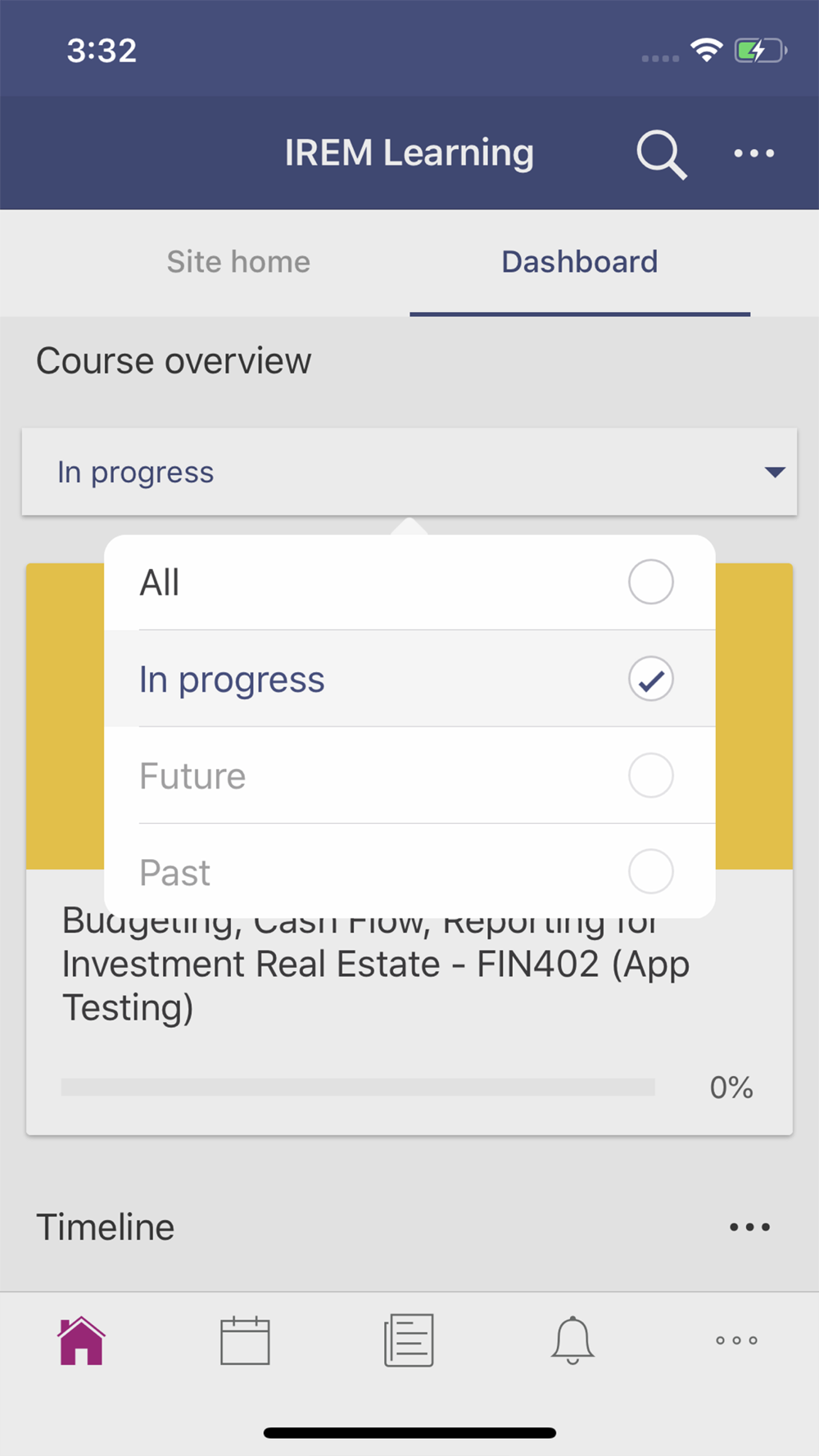Select the Past radio button
The height and width of the screenshot is (1456, 819).
[x=650, y=871]
